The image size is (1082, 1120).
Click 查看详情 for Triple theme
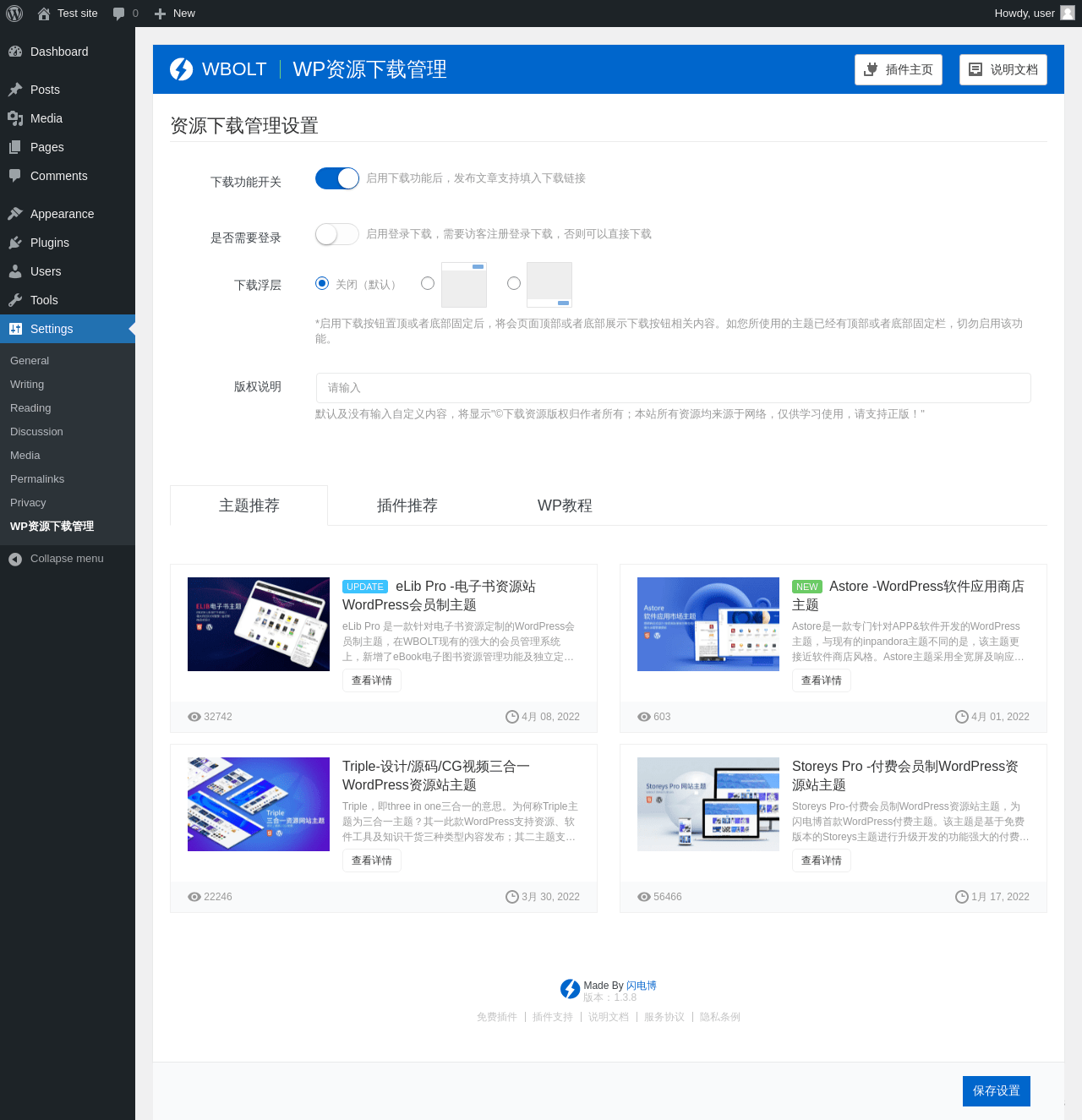pyautogui.click(x=372, y=860)
